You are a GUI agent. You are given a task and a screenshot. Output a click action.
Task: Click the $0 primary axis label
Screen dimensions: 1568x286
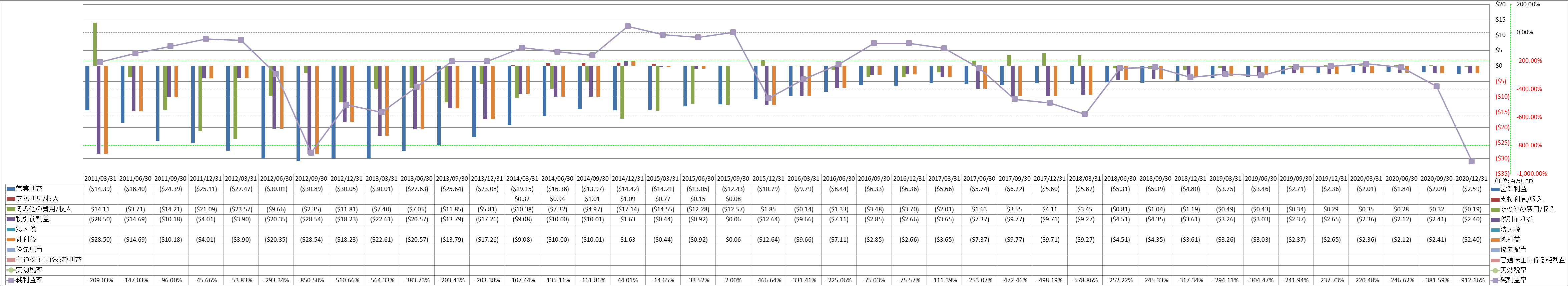point(1499,66)
